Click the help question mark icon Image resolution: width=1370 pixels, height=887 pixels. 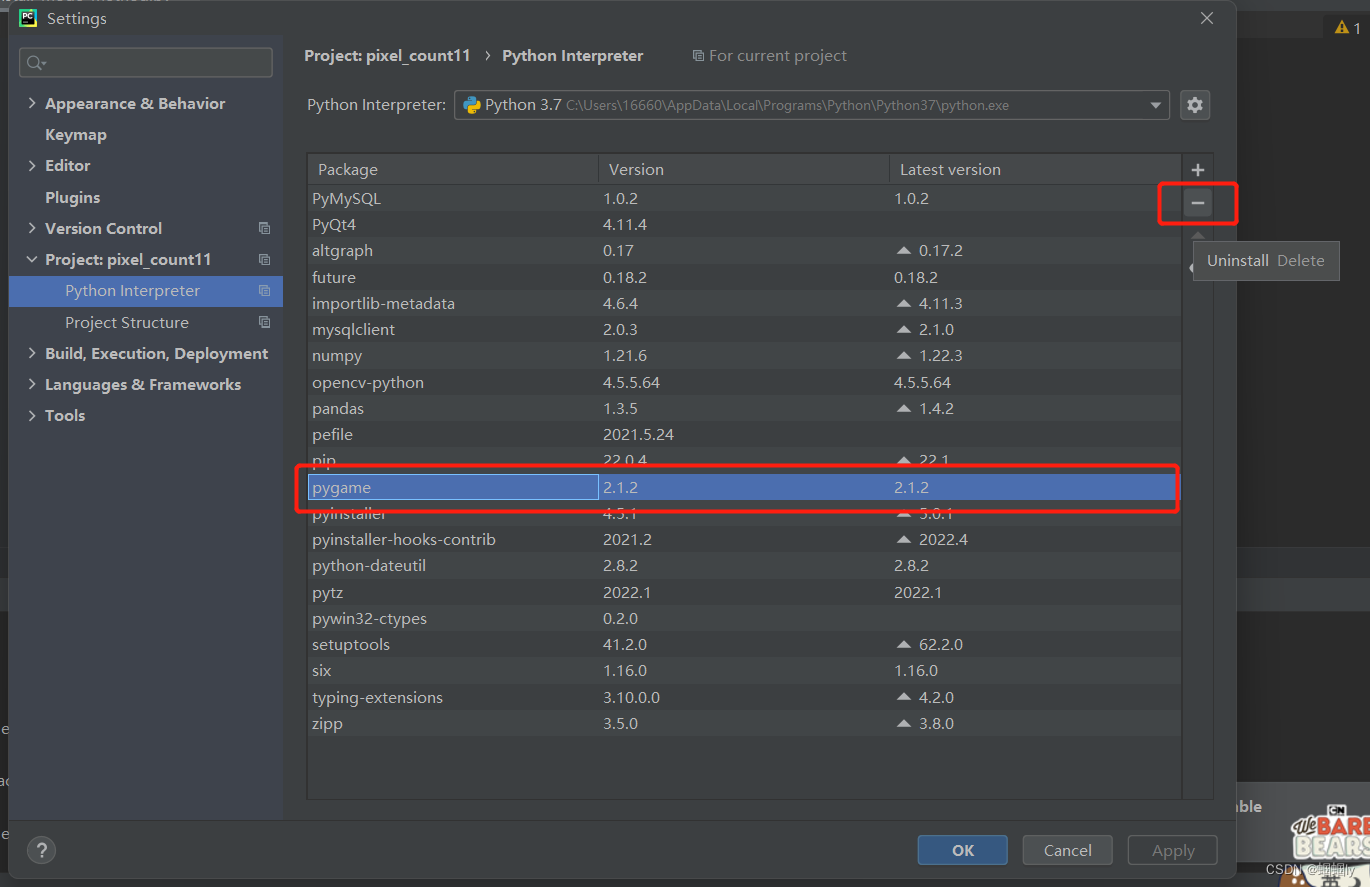[41, 850]
